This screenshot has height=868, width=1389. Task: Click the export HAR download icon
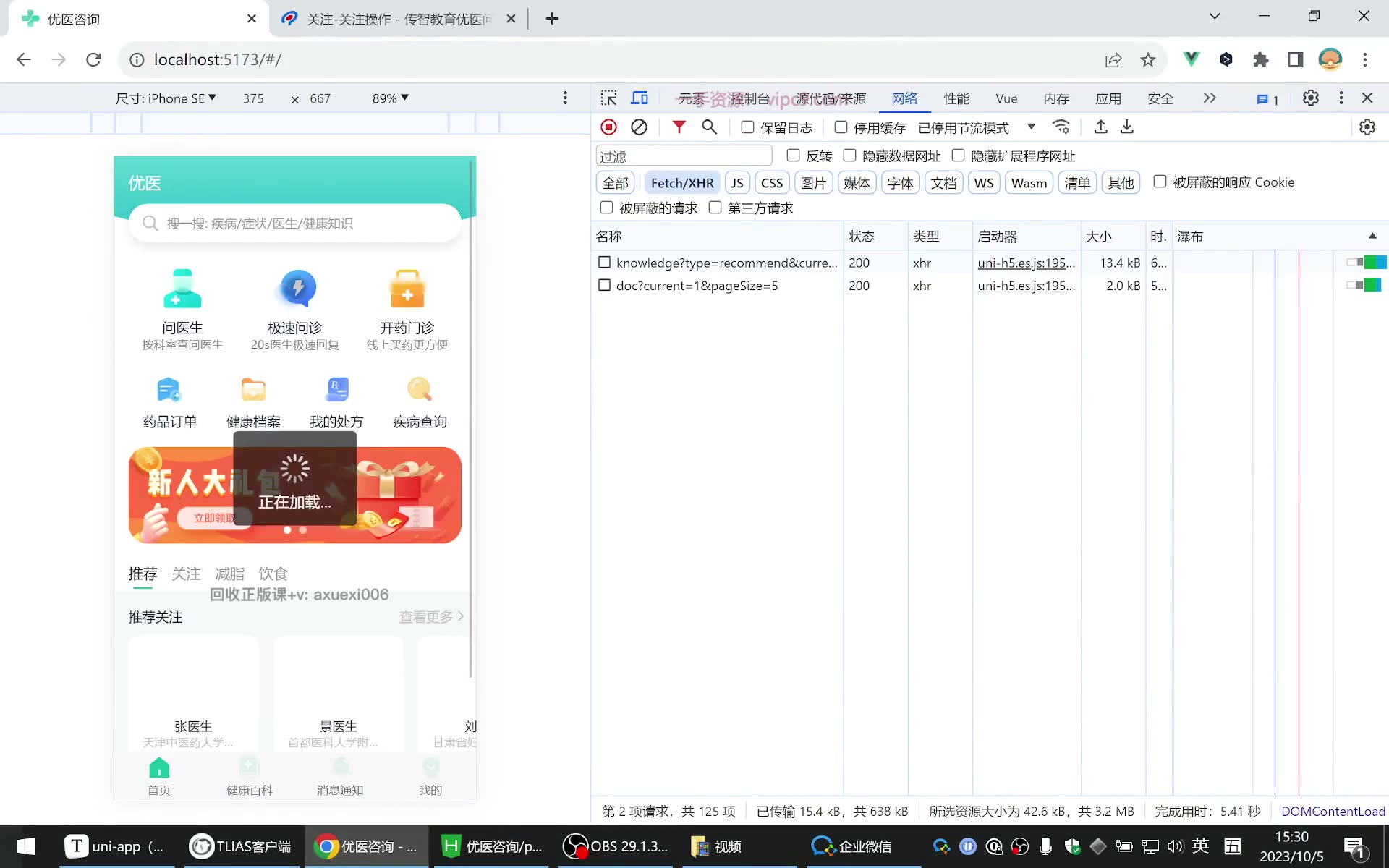(1127, 127)
